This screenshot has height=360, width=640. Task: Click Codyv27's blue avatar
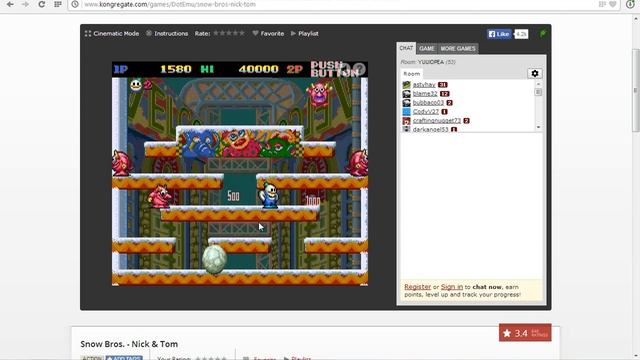click(406, 111)
